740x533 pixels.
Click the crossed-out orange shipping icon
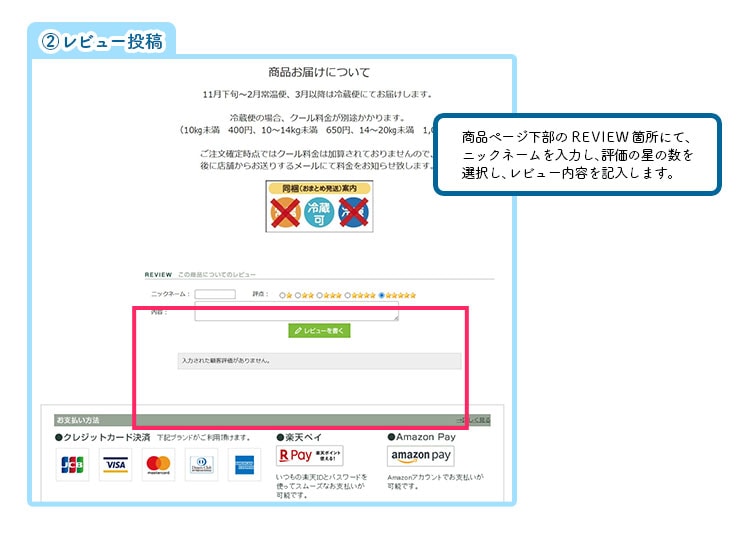pyautogui.click(x=285, y=213)
